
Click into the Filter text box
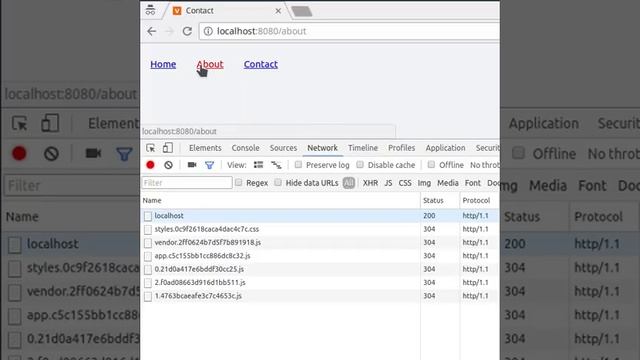pyautogui.click(x=187, y=182)
